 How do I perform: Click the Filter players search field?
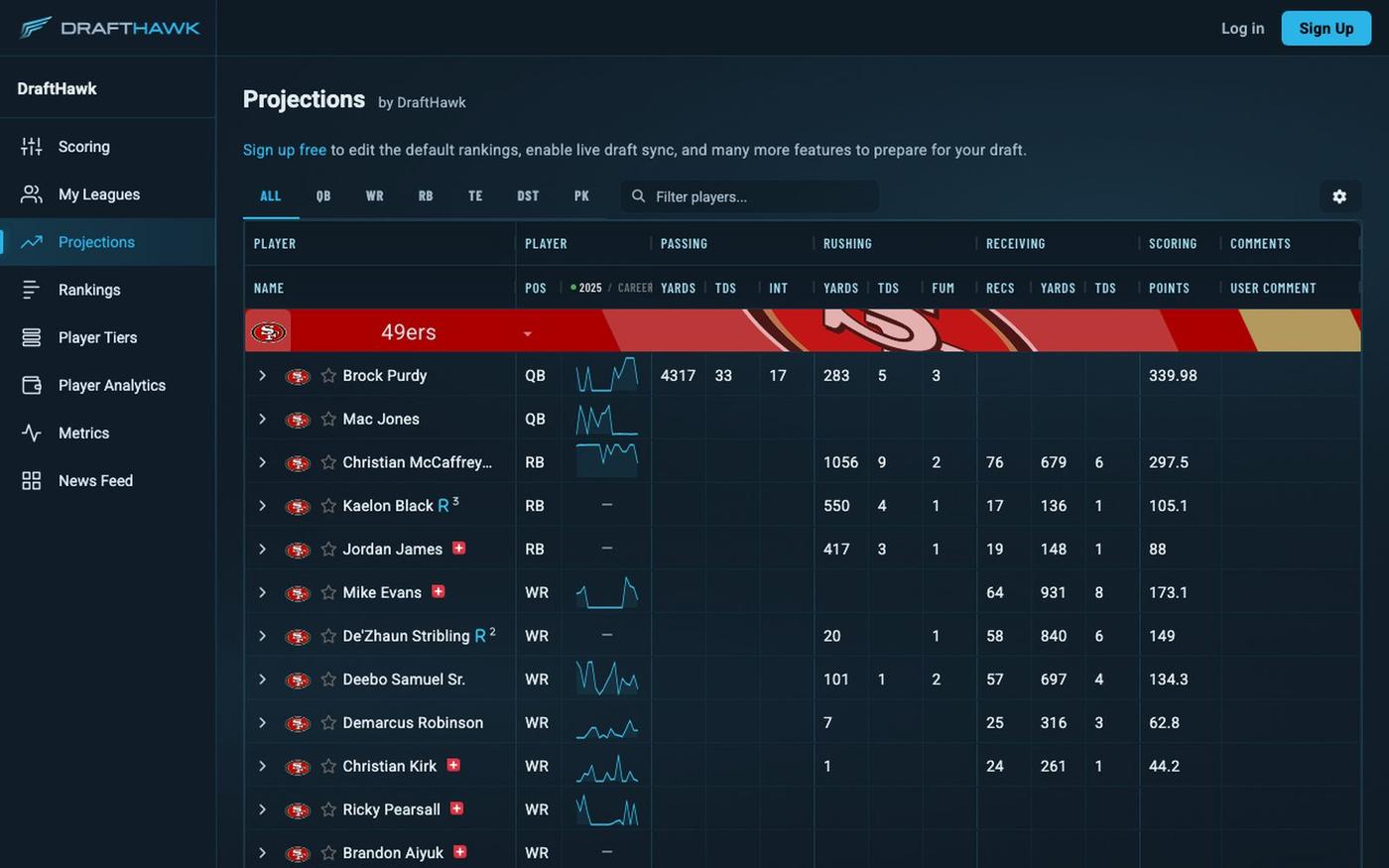750,196
